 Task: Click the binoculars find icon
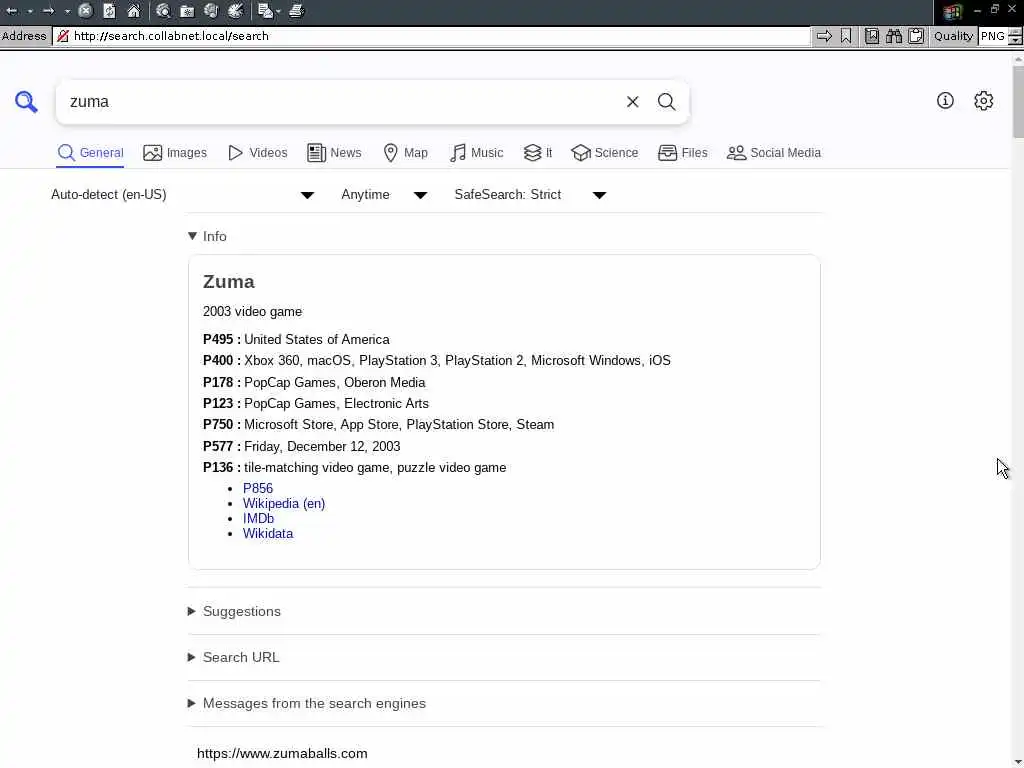pyautogui.click(x=894, y=36)
